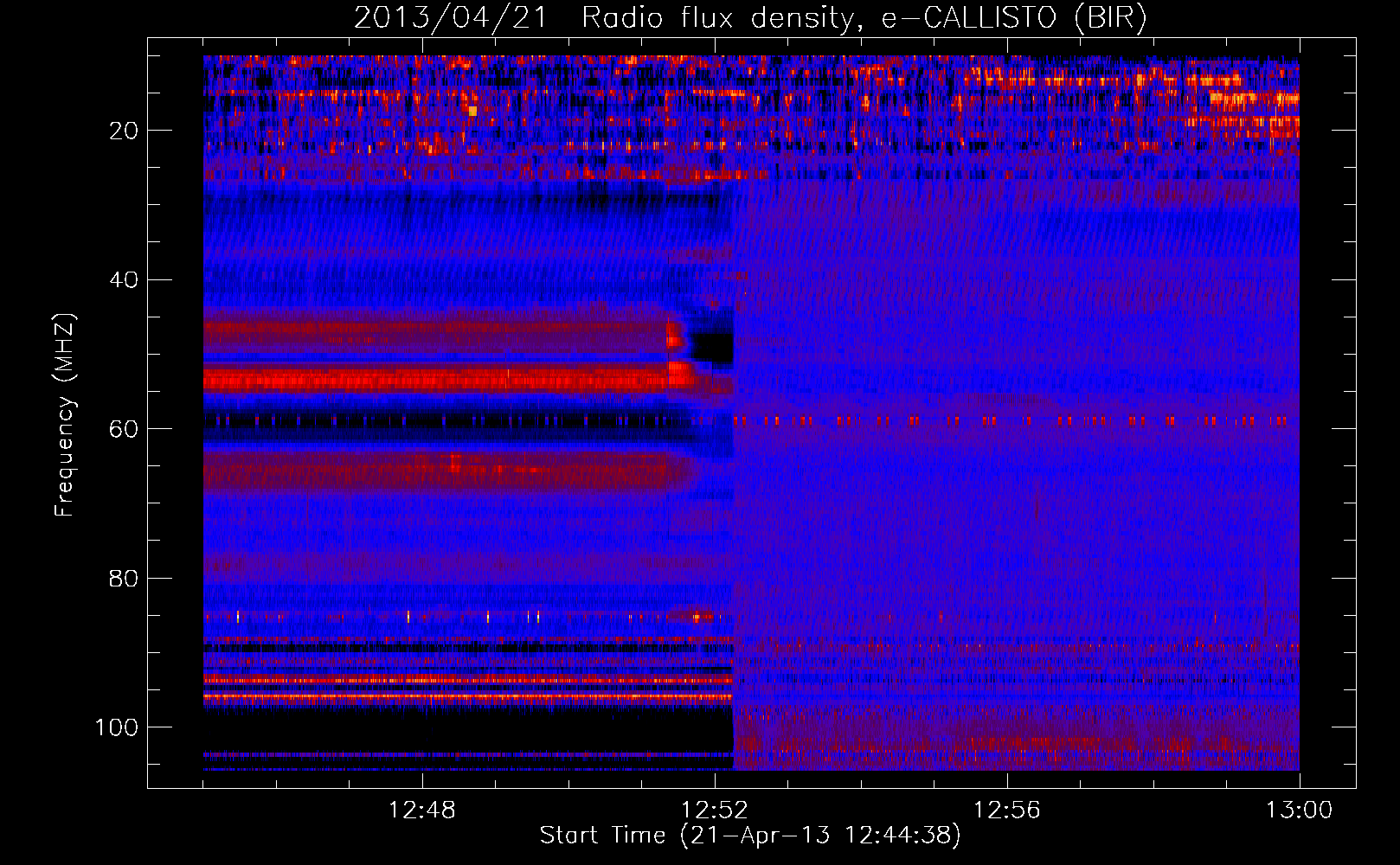Click the frequency tick label "60"
This screenshot has height=865, width=1400.
[x=124, y=429]
